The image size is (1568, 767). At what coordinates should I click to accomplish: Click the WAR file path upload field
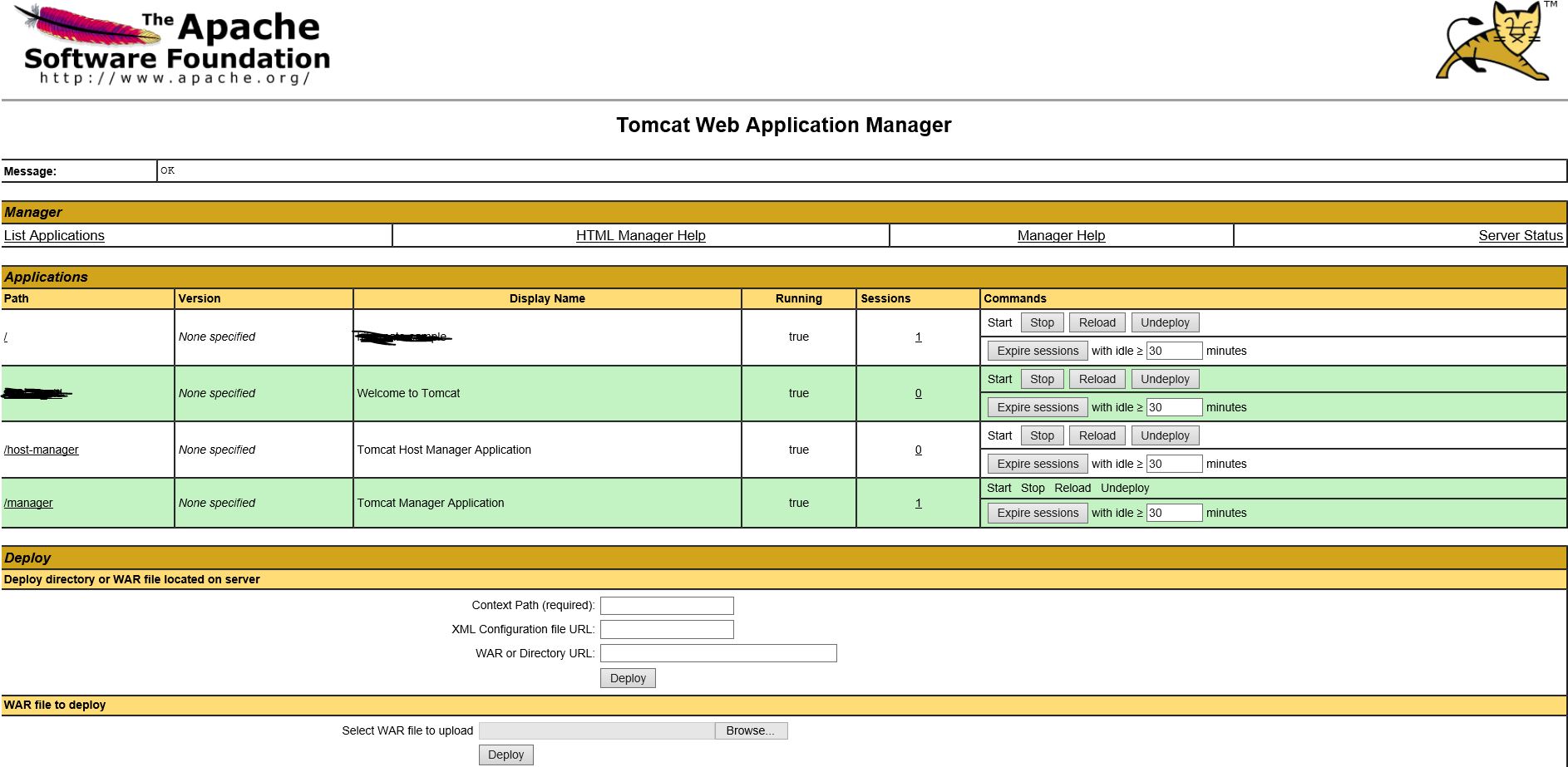pos(597,730)
